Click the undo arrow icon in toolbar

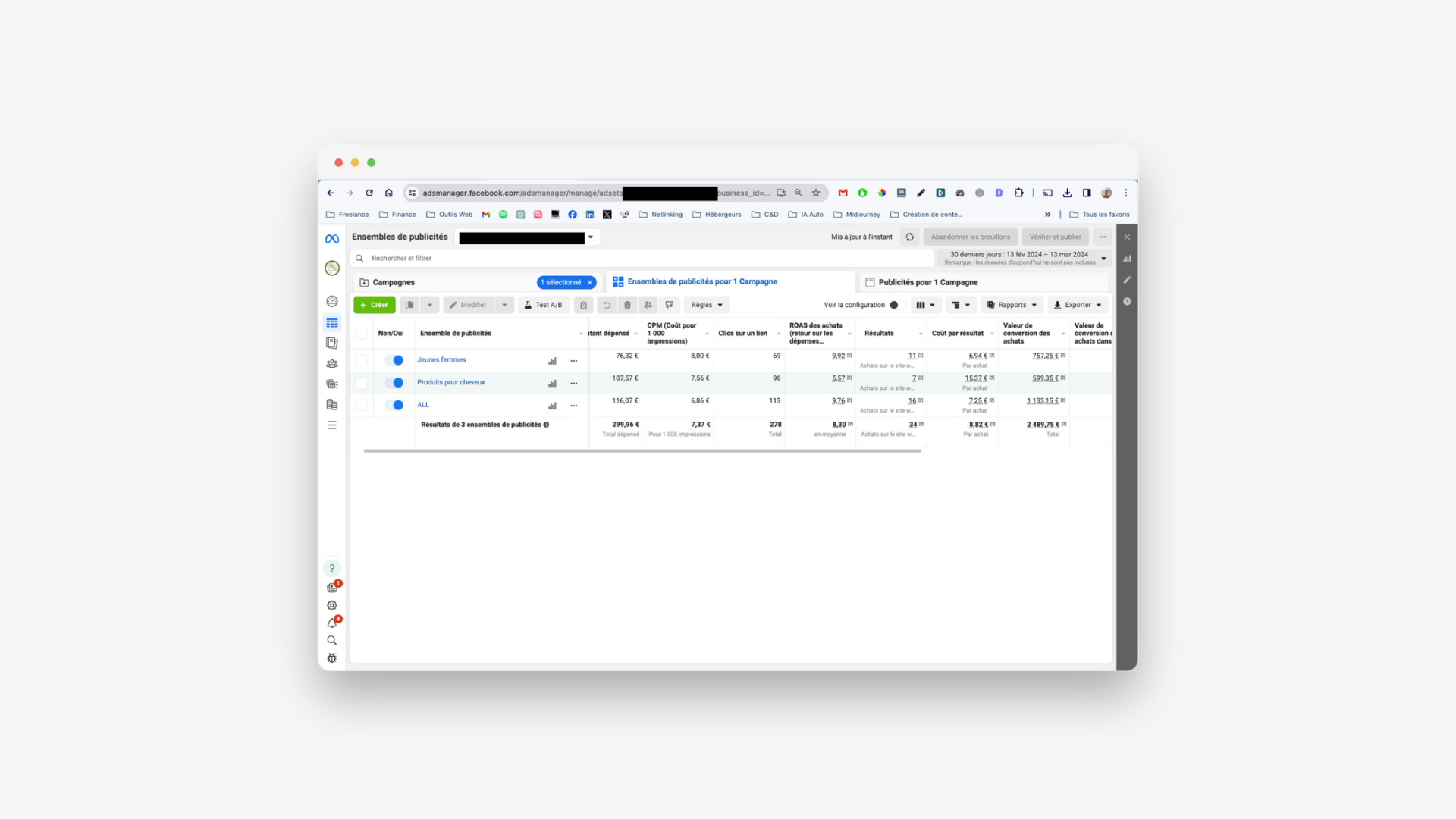click(606, 305)
